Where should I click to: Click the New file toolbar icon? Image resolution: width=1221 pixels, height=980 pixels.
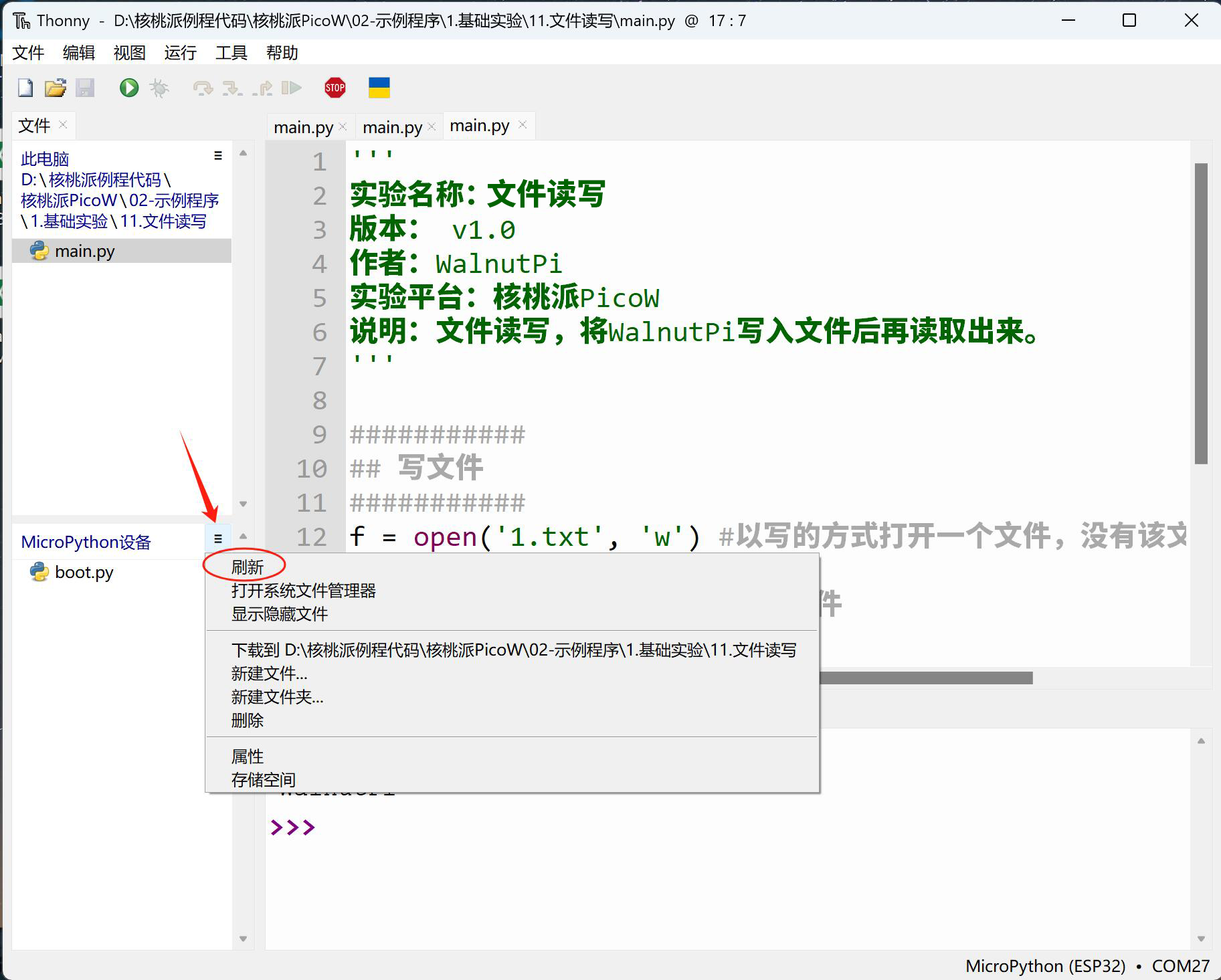(25, 88)
